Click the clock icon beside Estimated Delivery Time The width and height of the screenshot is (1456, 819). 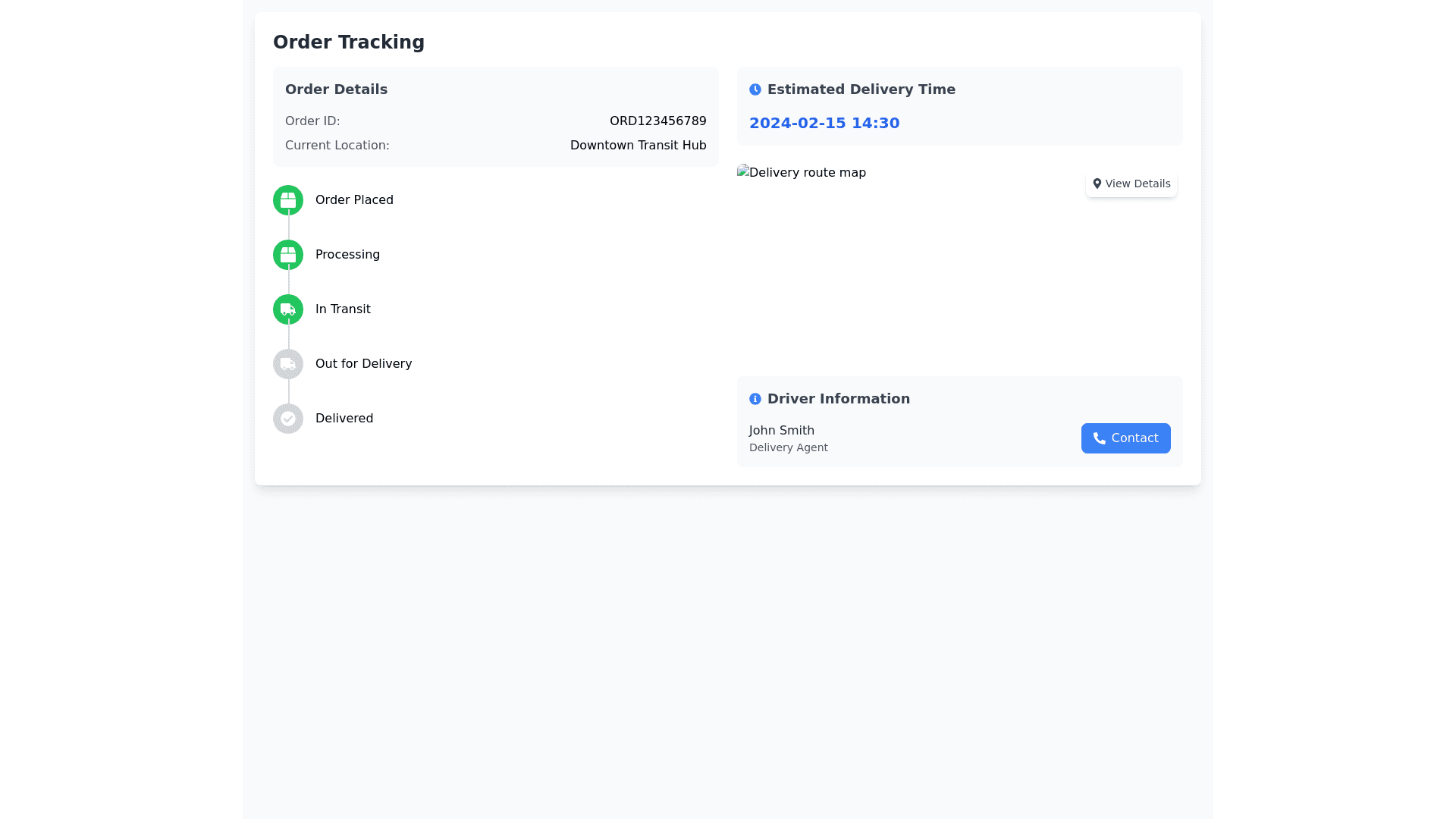pyautogui.click(x=755, y=89)
